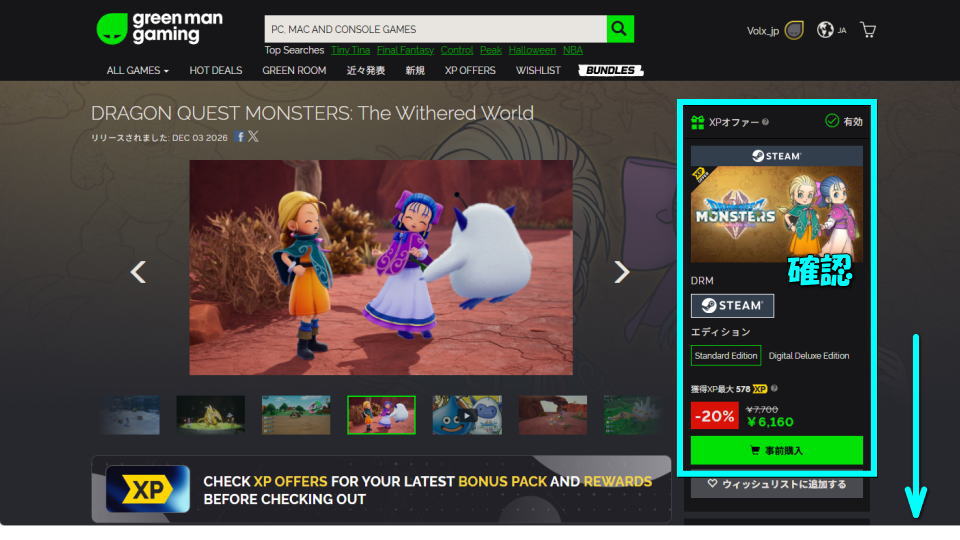Open 近々発表 menu item
Viewport: 960px width, 540px height.
[366, 70]
